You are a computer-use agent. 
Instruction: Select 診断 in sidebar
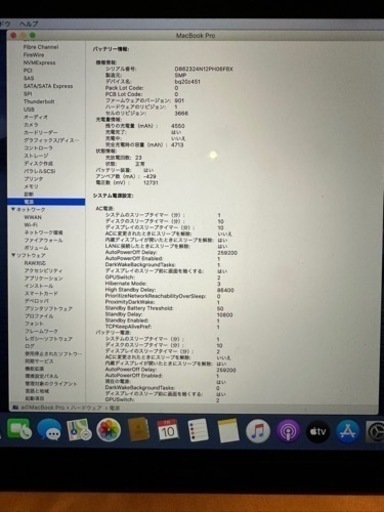click(x=29, y=194)
